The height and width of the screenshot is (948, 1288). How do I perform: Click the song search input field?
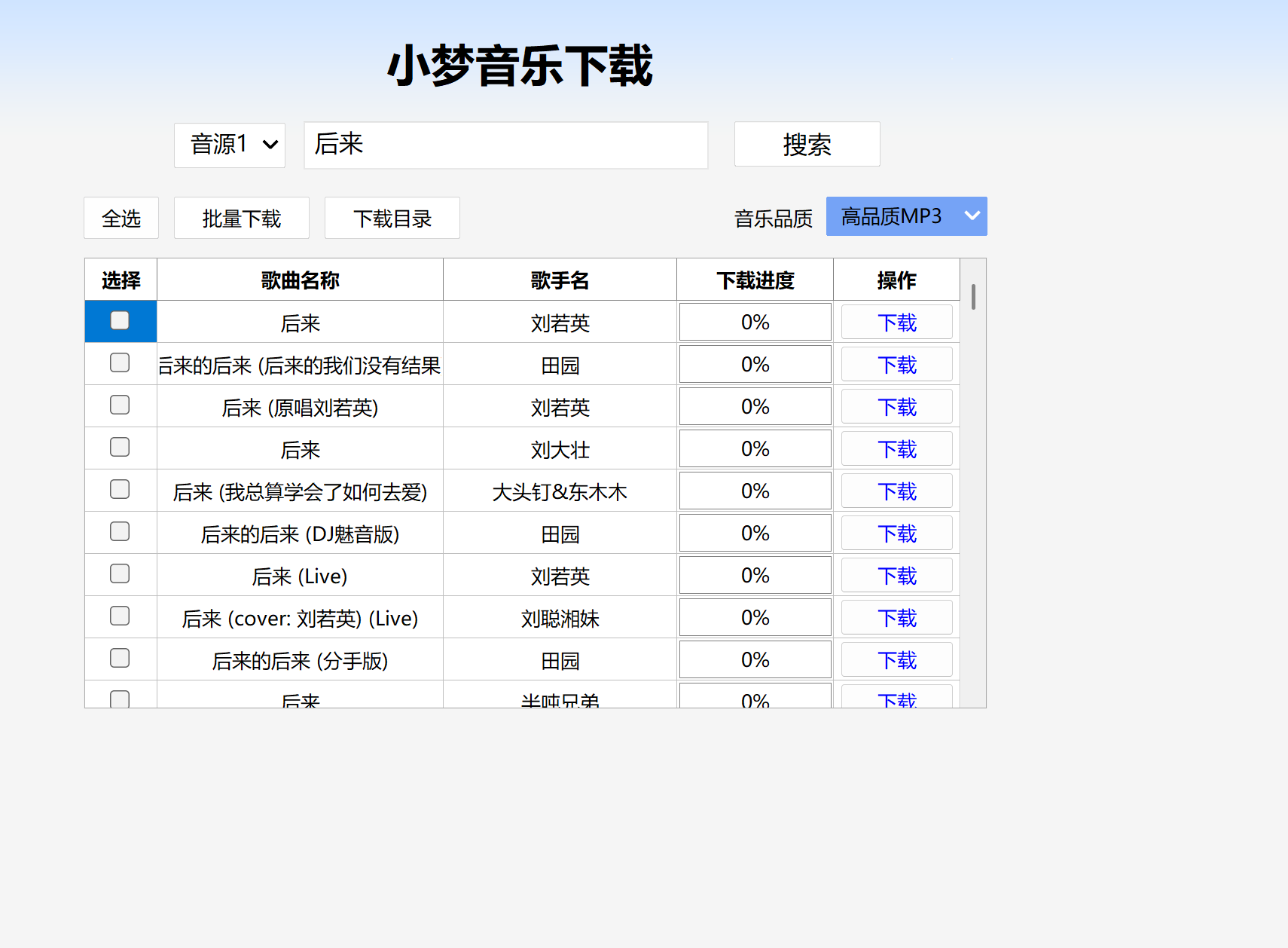[505, 145]
